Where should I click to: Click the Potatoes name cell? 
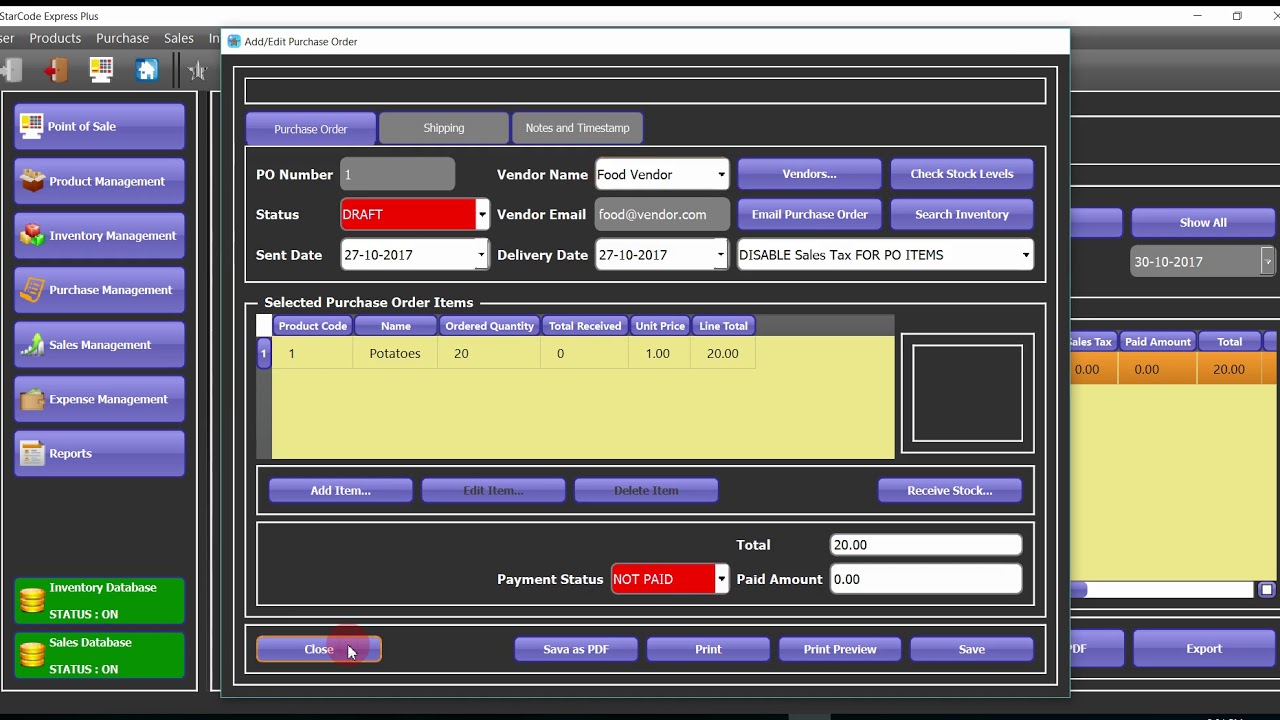point(395,353)
